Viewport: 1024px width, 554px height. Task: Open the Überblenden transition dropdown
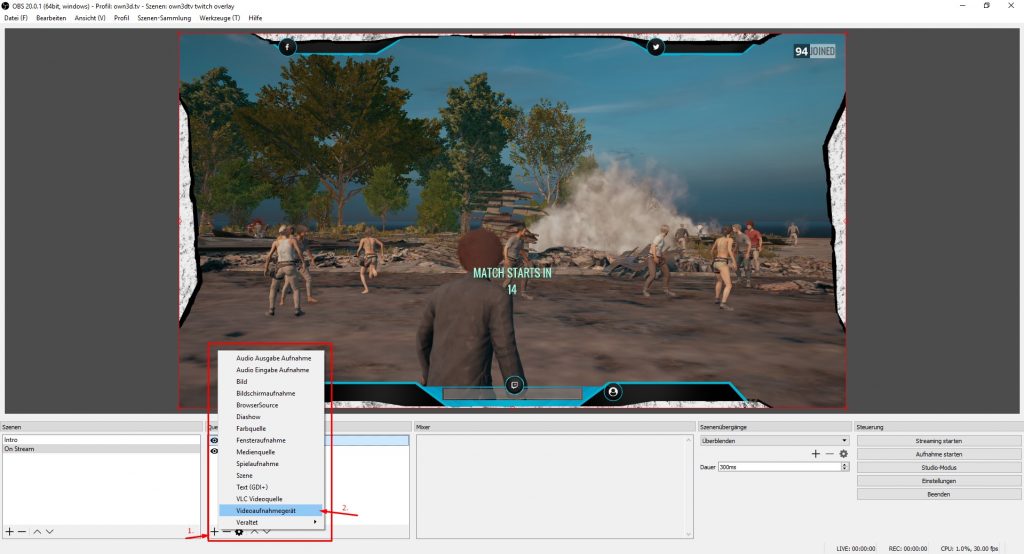pos(773,440)
